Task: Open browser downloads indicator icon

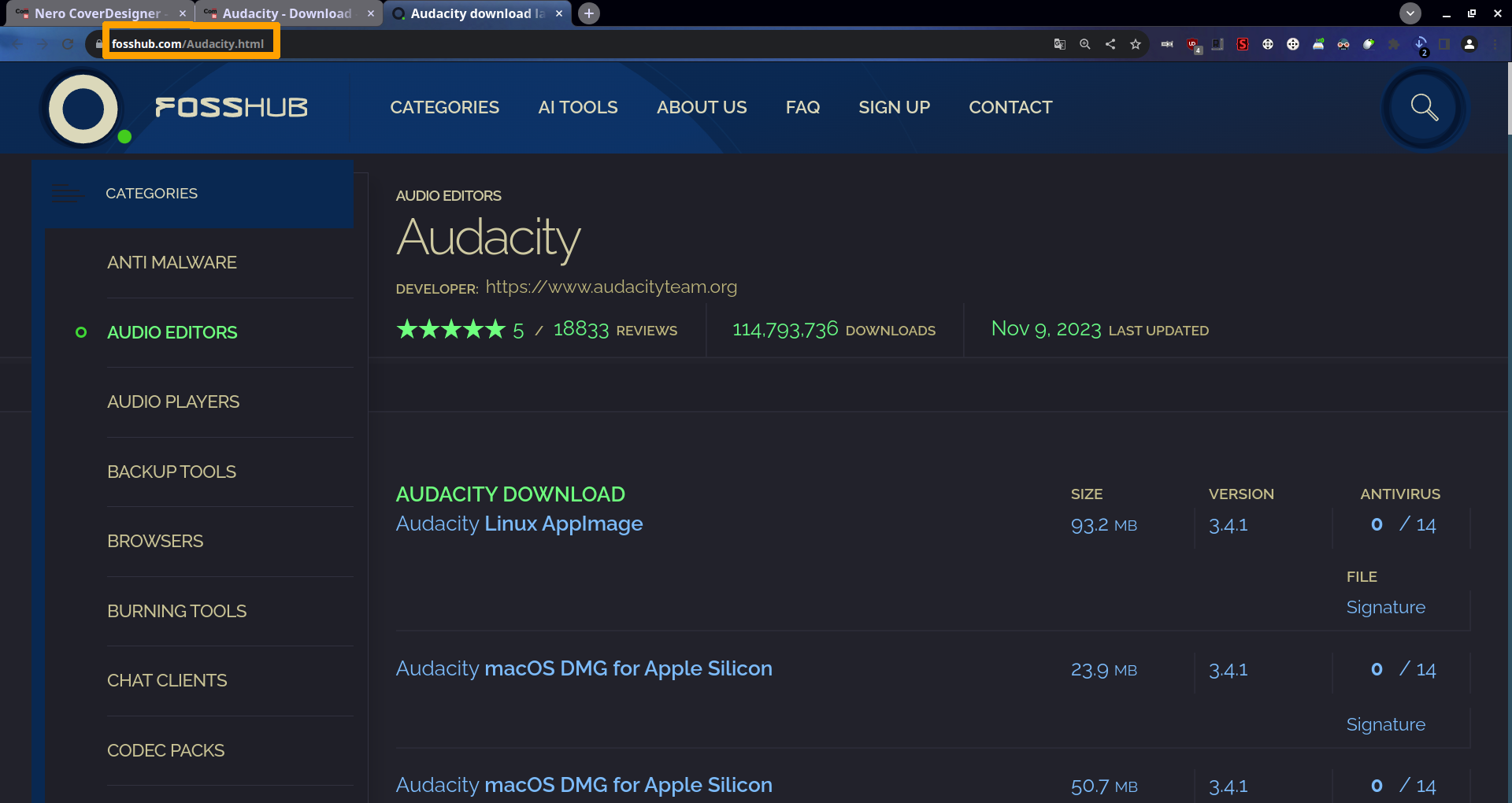Action: point(1421,45)
